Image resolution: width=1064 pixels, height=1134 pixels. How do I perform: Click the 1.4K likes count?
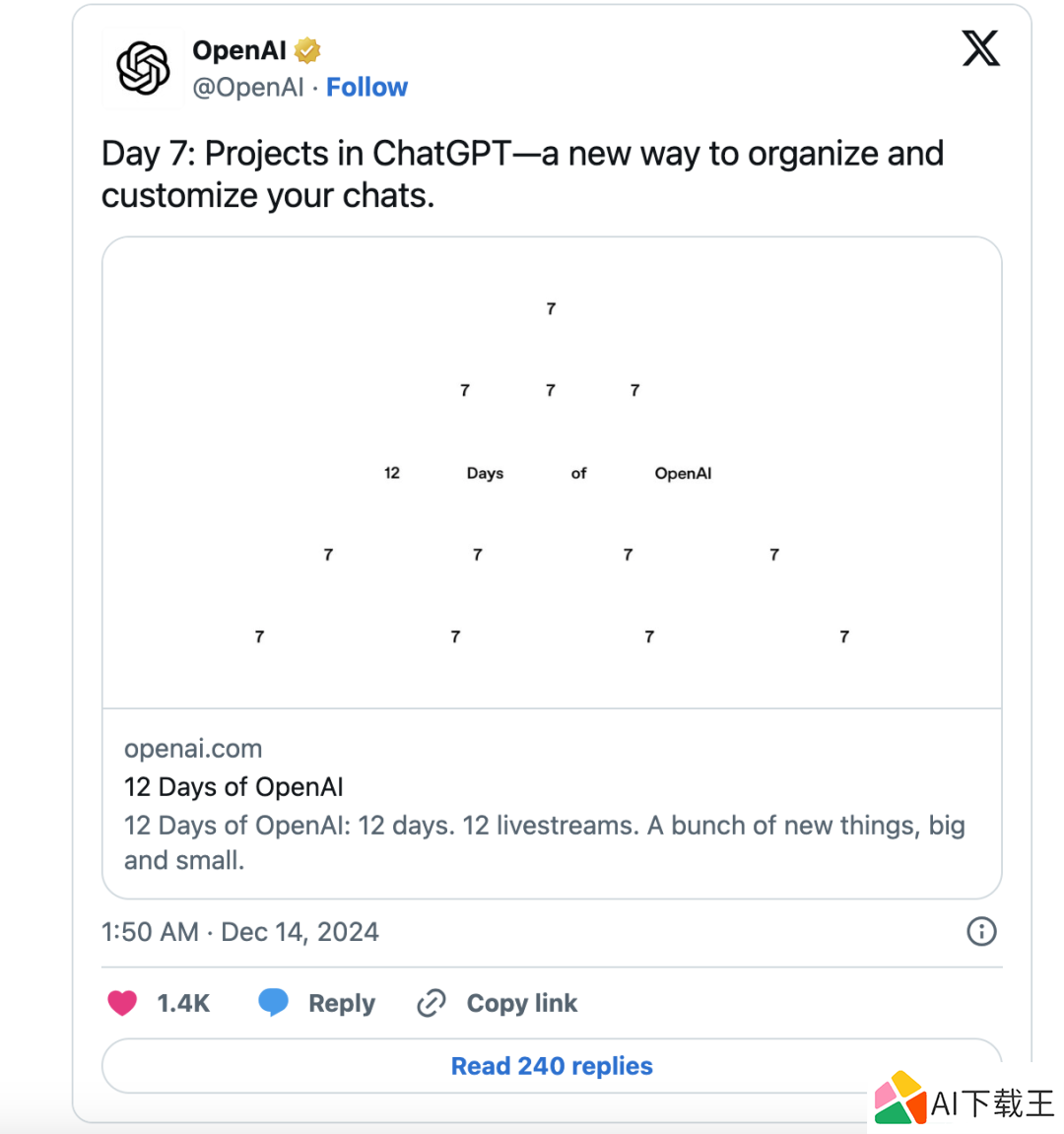(x=183, y=1003)
